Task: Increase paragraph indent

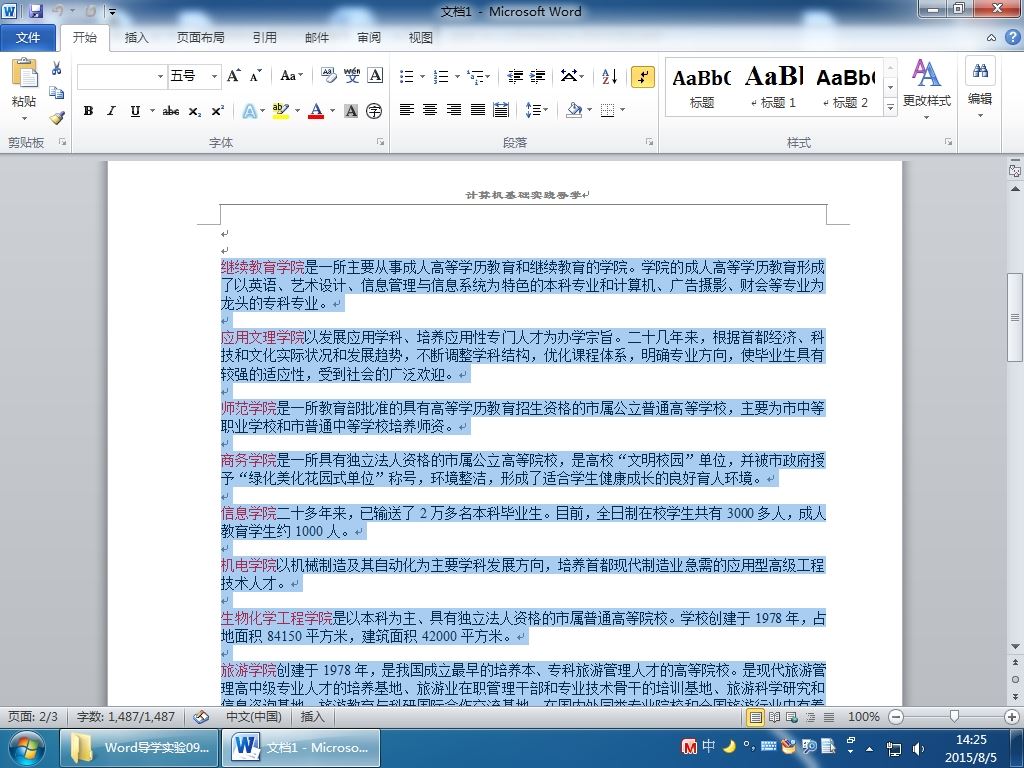Action: click(537, 76)
